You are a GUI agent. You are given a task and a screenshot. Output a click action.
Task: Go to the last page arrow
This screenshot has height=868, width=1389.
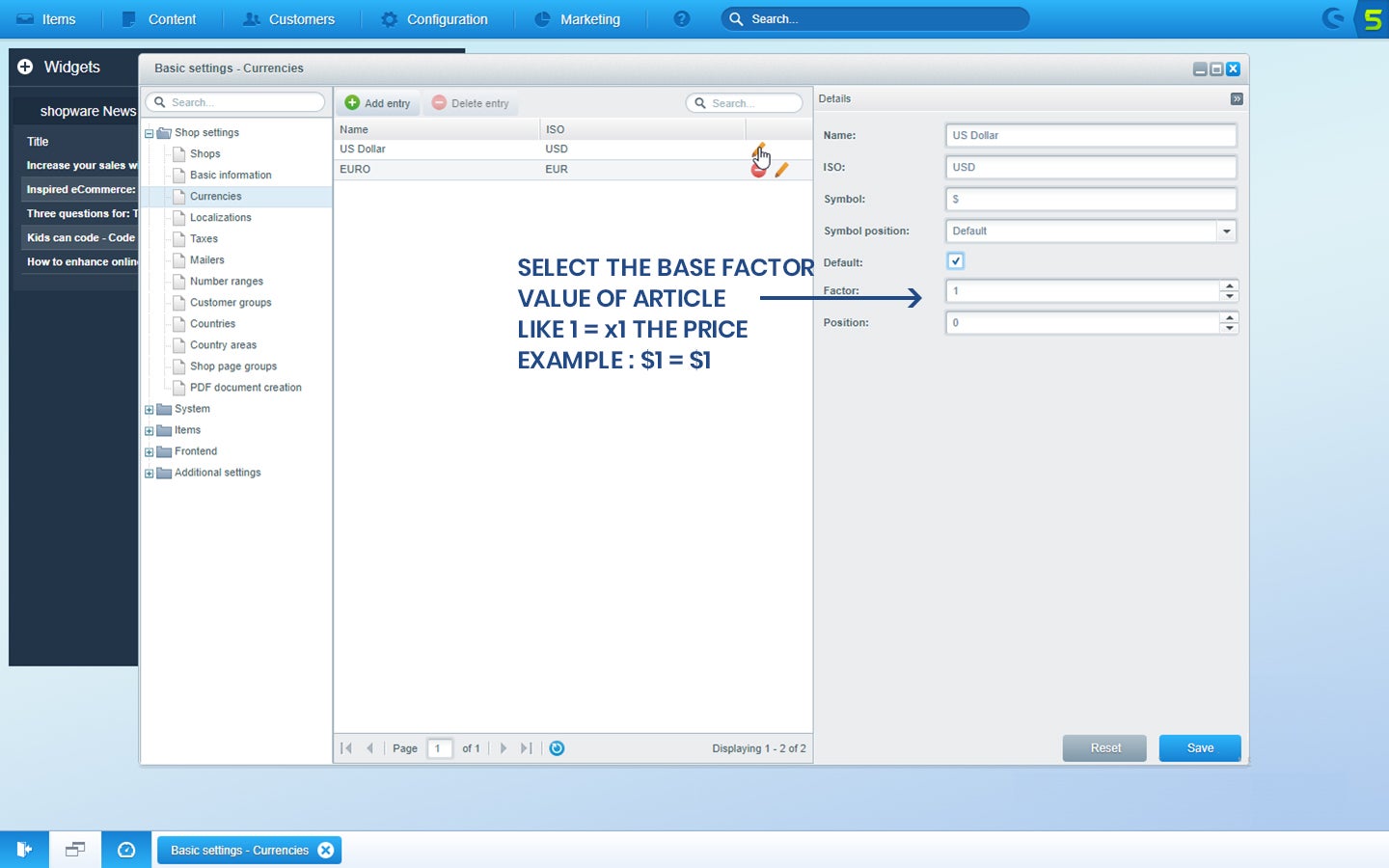click(526, 748)
